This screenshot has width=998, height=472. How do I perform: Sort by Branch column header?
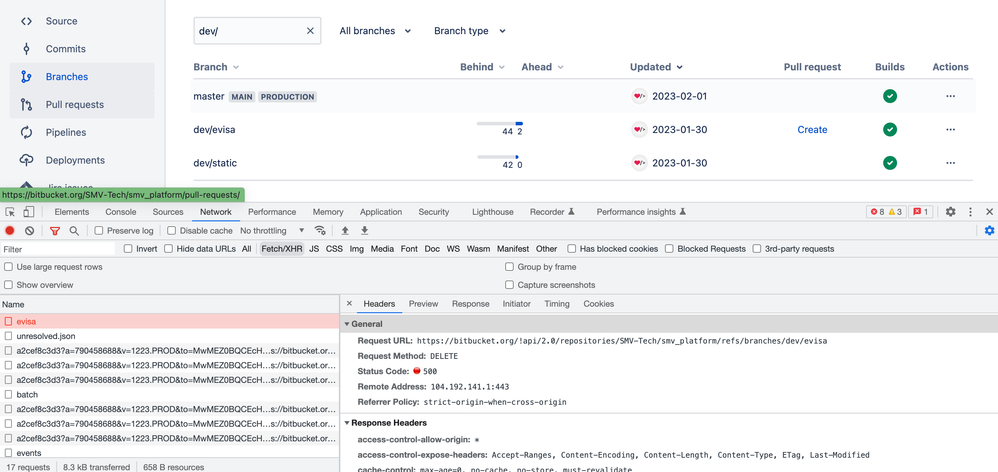(216, 67)
